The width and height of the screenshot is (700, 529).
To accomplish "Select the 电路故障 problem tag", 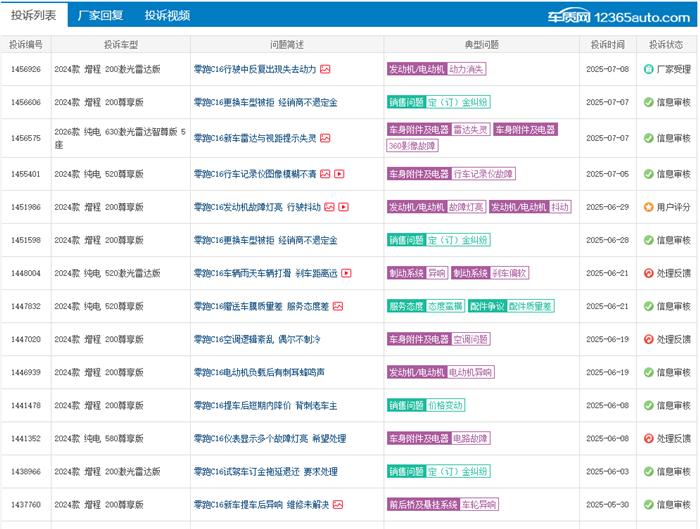I will click(x=471, y=438).
